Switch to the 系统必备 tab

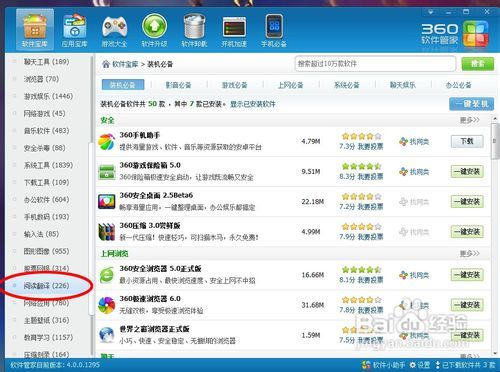click(x=347, y=85)
